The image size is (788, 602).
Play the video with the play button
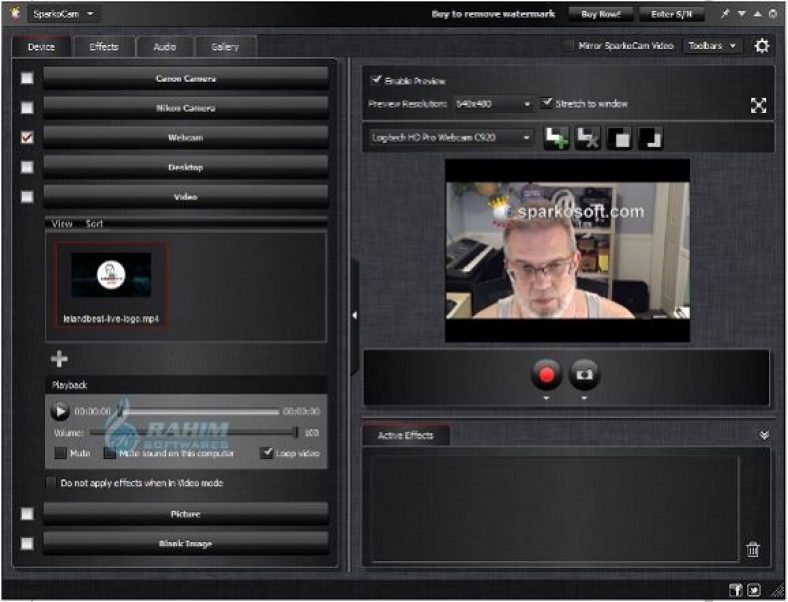[60, 412]
